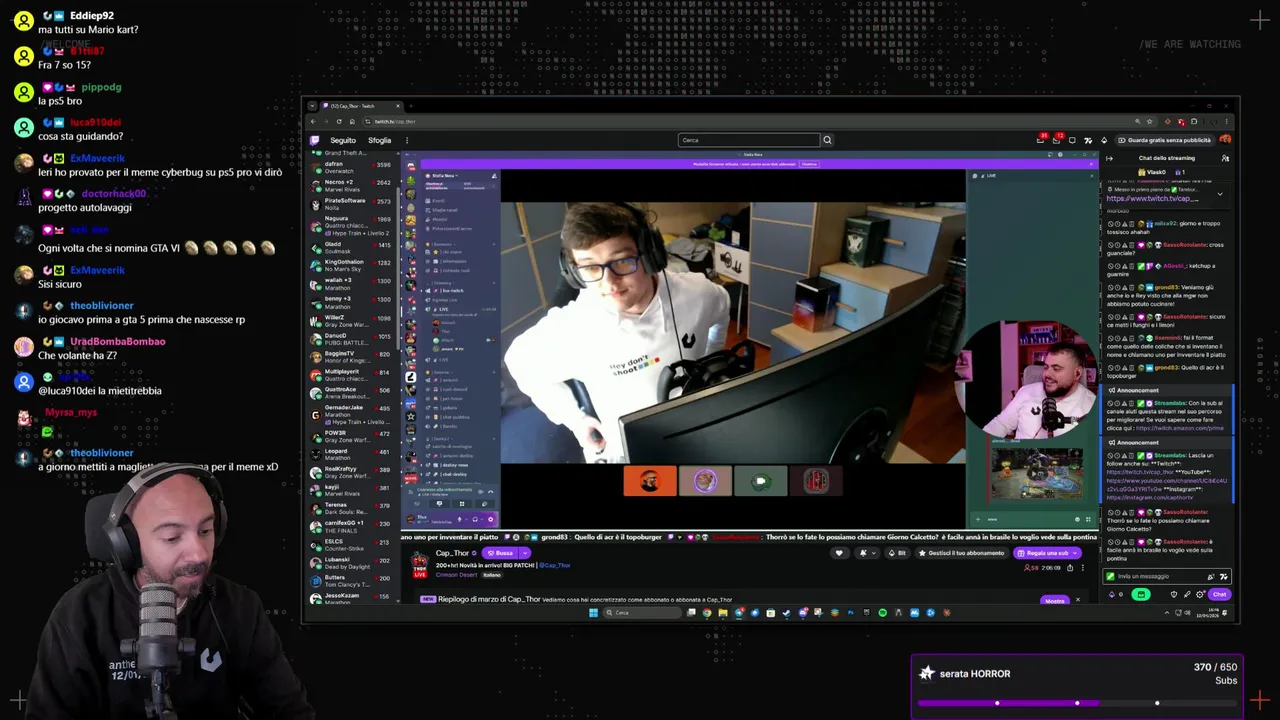Viewport: 1280px width, 720px height.
Task: Select the Cap_Thor - Twitch browser tab
Action: (362, 106)
